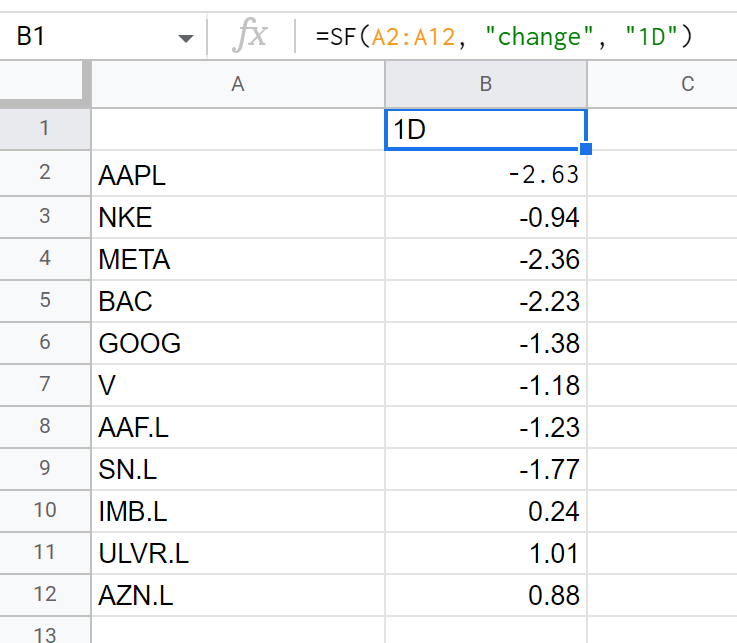Click empty cell A1

[238, 129]
